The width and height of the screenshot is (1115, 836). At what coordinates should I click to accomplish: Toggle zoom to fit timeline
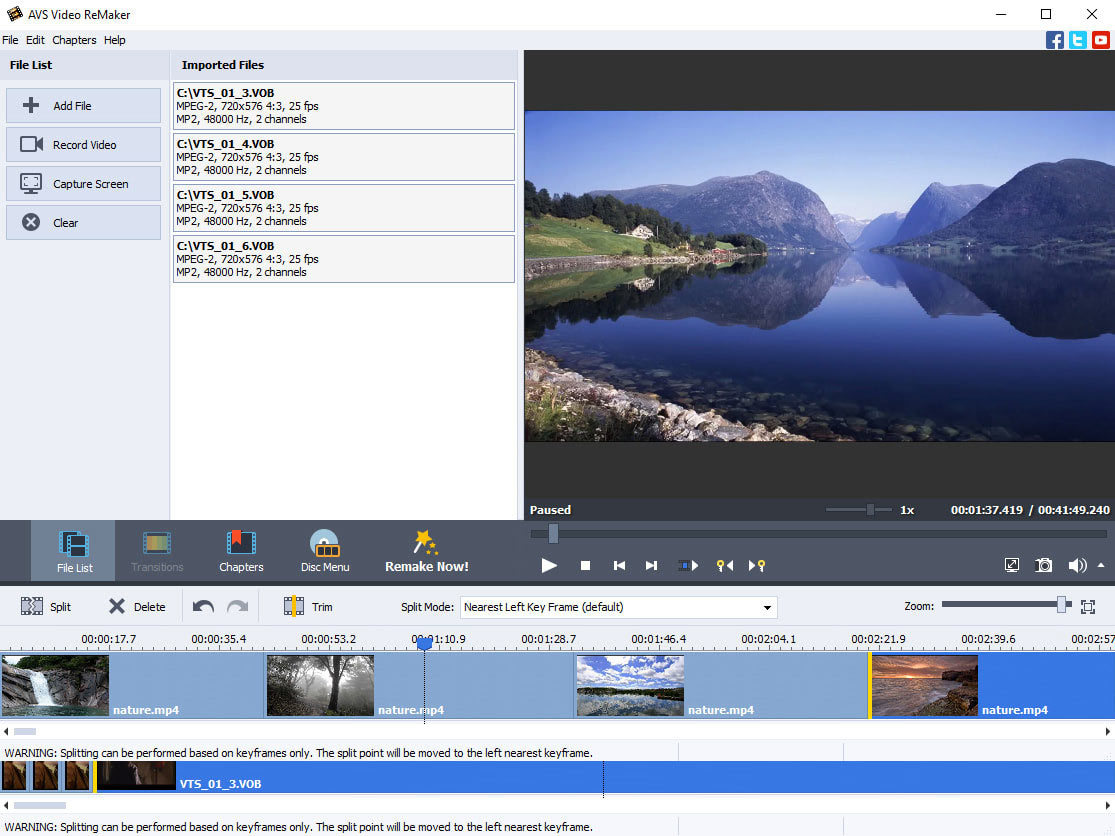tap(1087, 606)
